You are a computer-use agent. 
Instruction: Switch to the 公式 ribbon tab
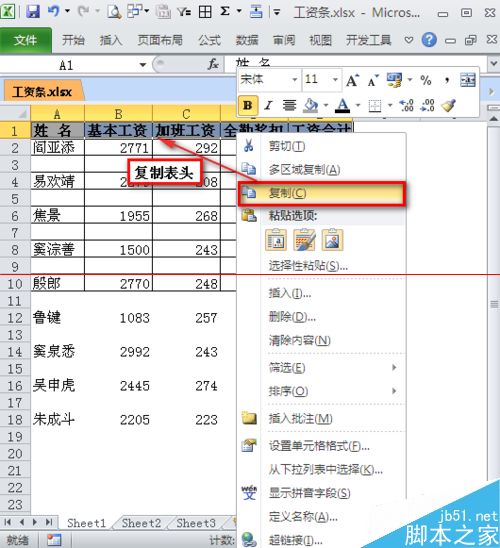[x=209, y=40]
